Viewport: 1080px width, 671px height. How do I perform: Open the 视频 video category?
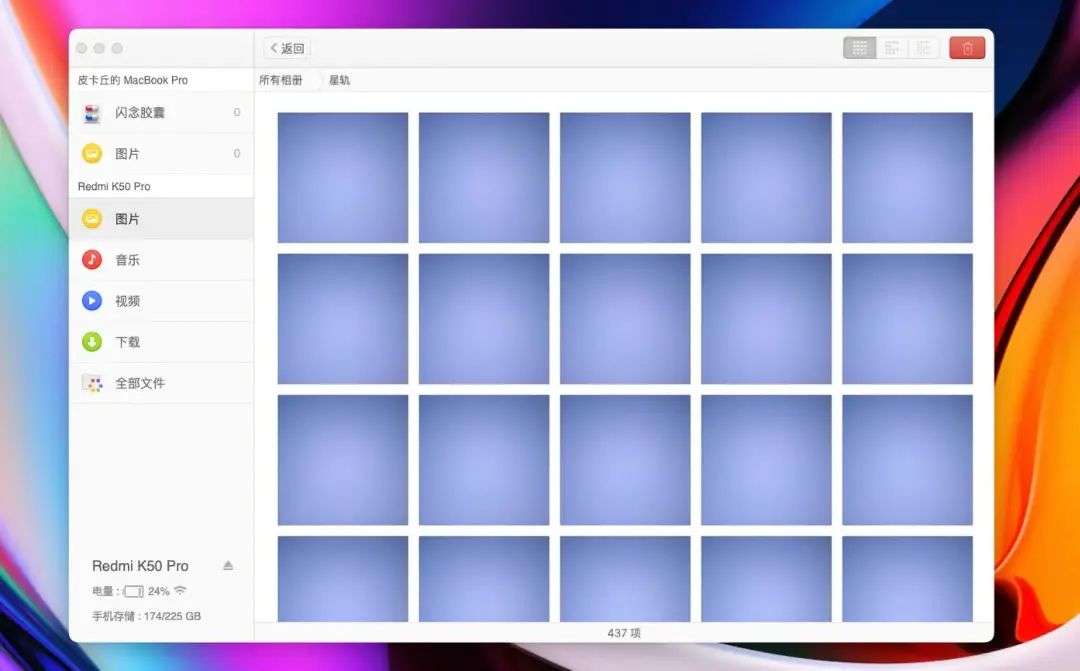pyautogui.click(x=127, y=301)
